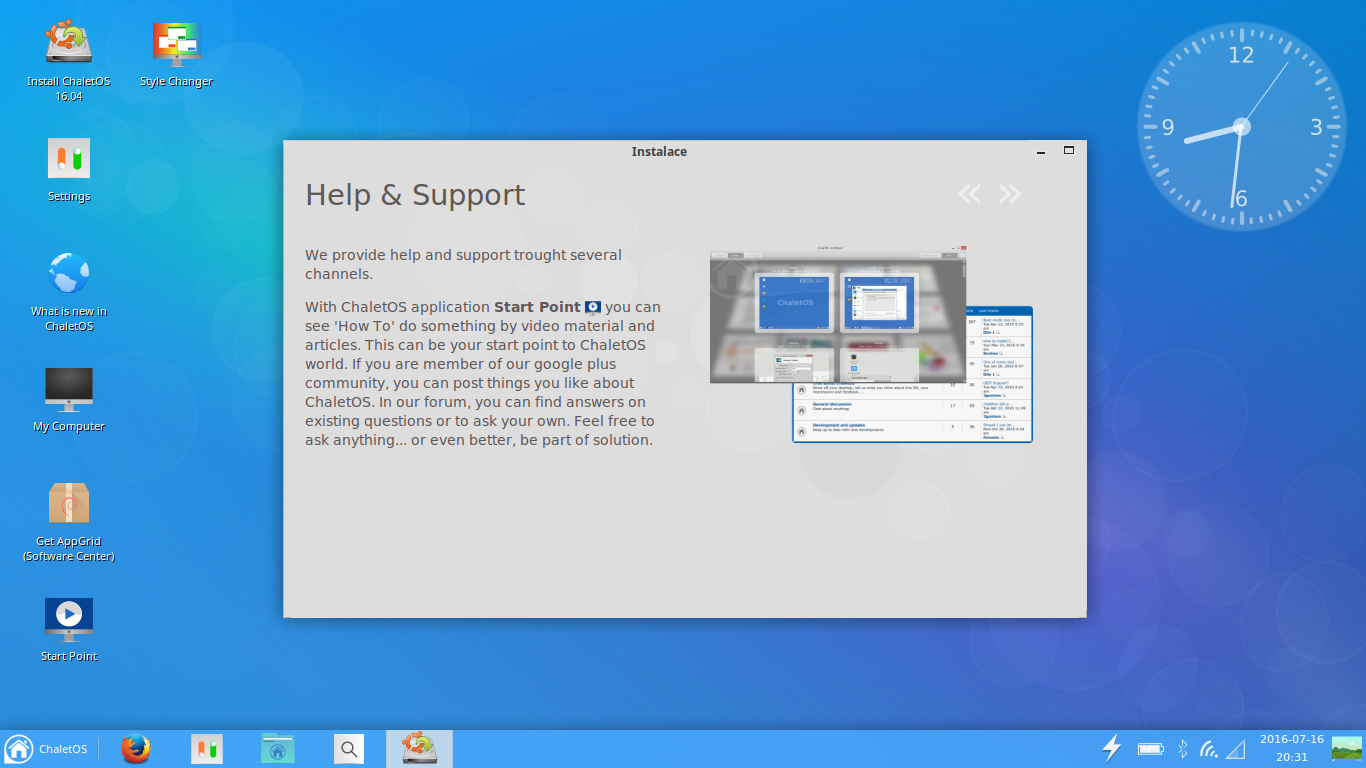Check the battery status tray icon

coord(1151,748)
